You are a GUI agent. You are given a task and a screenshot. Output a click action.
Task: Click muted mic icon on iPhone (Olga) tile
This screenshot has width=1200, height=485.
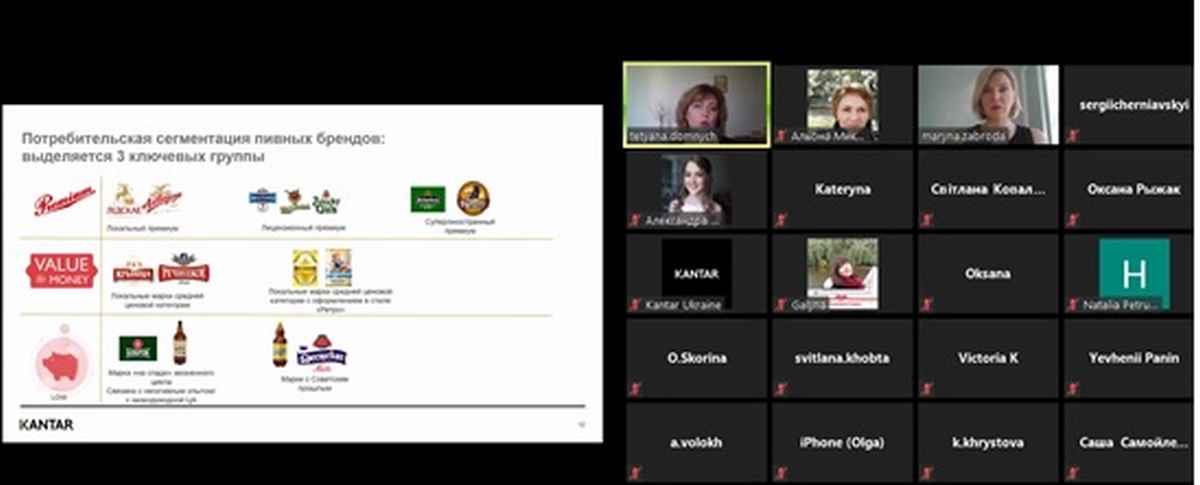782,472
